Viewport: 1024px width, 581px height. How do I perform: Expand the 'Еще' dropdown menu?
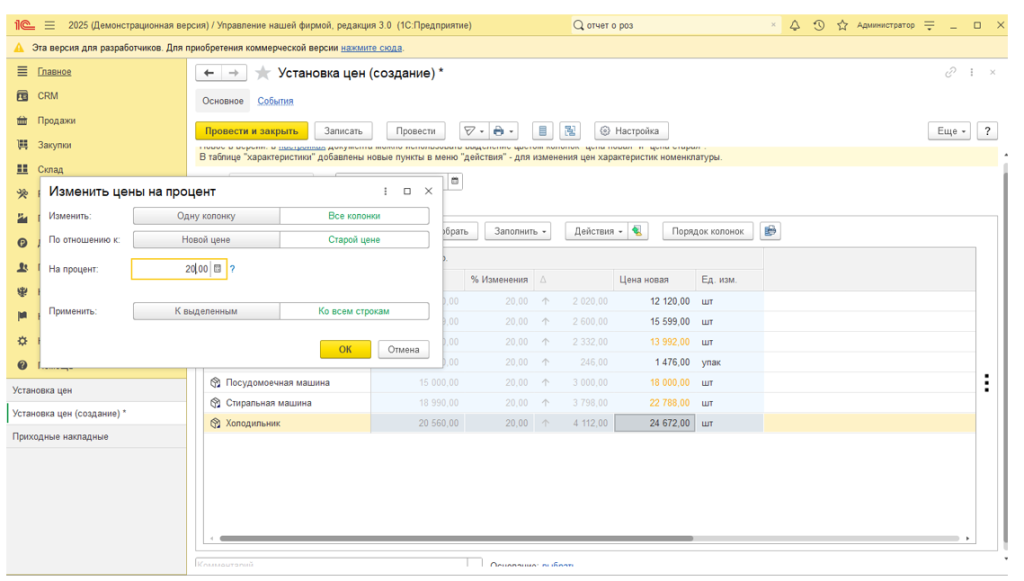point(949,131)
